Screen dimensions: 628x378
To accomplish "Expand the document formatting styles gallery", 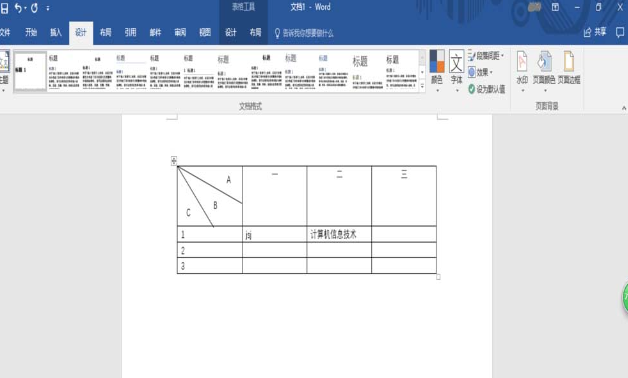I will 422,86.
